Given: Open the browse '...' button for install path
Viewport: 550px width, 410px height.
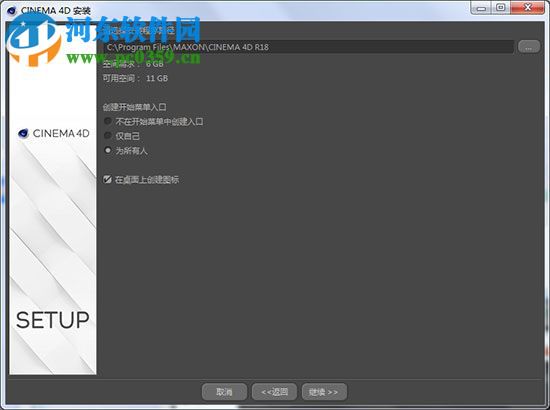Looking at the screenshot, I should click(x=529, y=47).
